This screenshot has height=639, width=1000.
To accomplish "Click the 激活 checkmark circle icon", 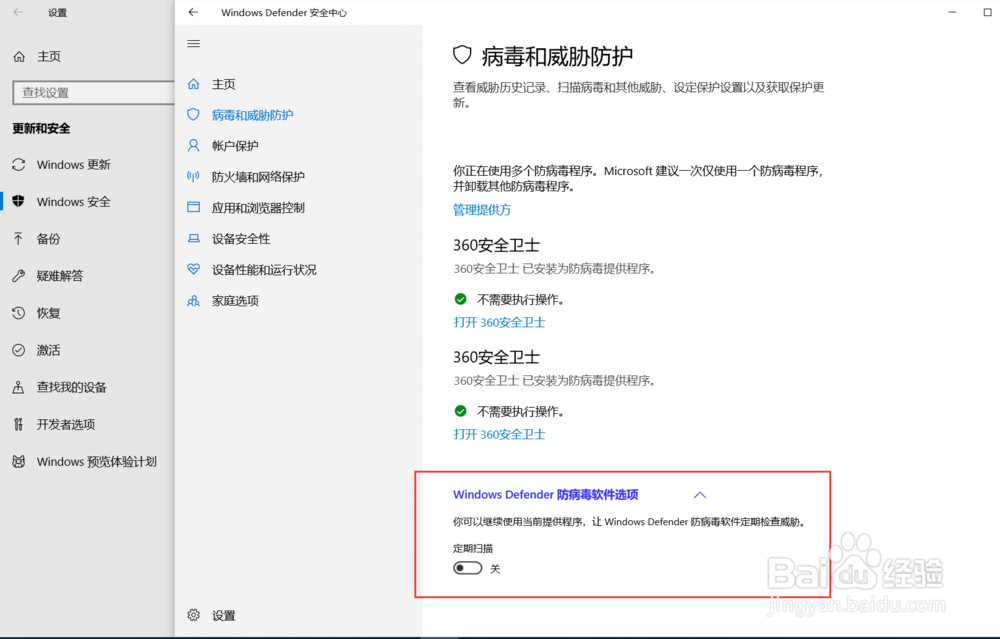I will coord(18,350).
